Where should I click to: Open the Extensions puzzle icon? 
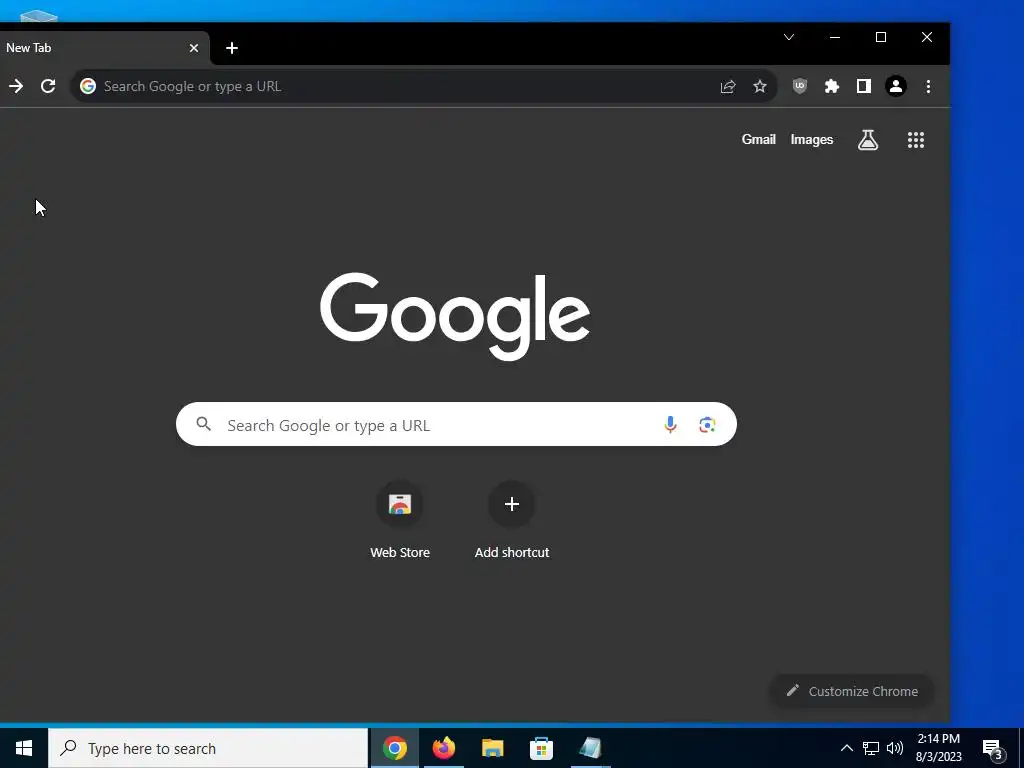coord(831,86)
